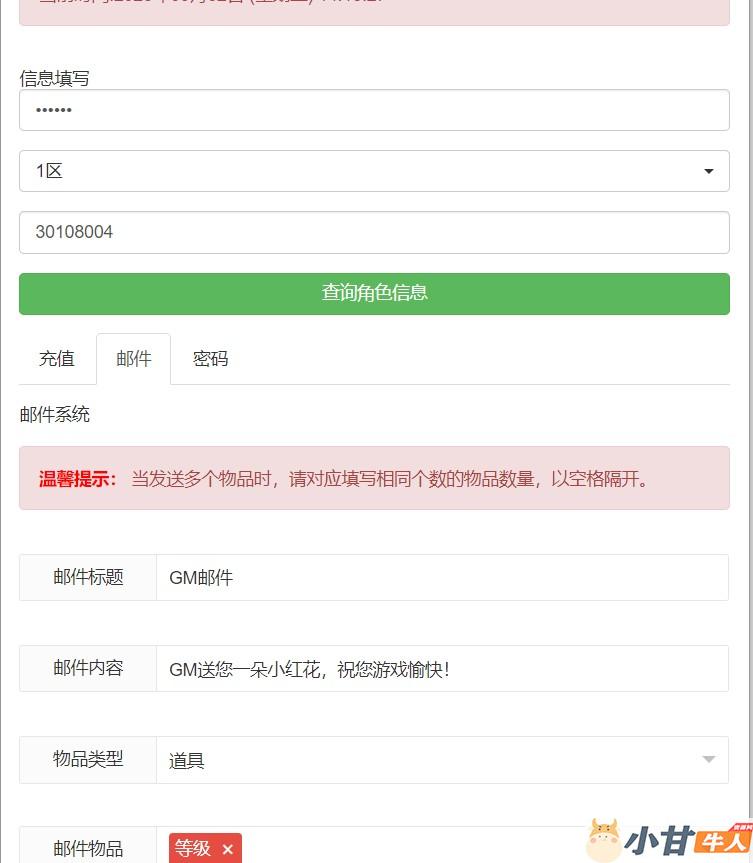Screen dimensions: 753x863
Task: Click the field containing 30108004
Action: (x=374, y=232)
